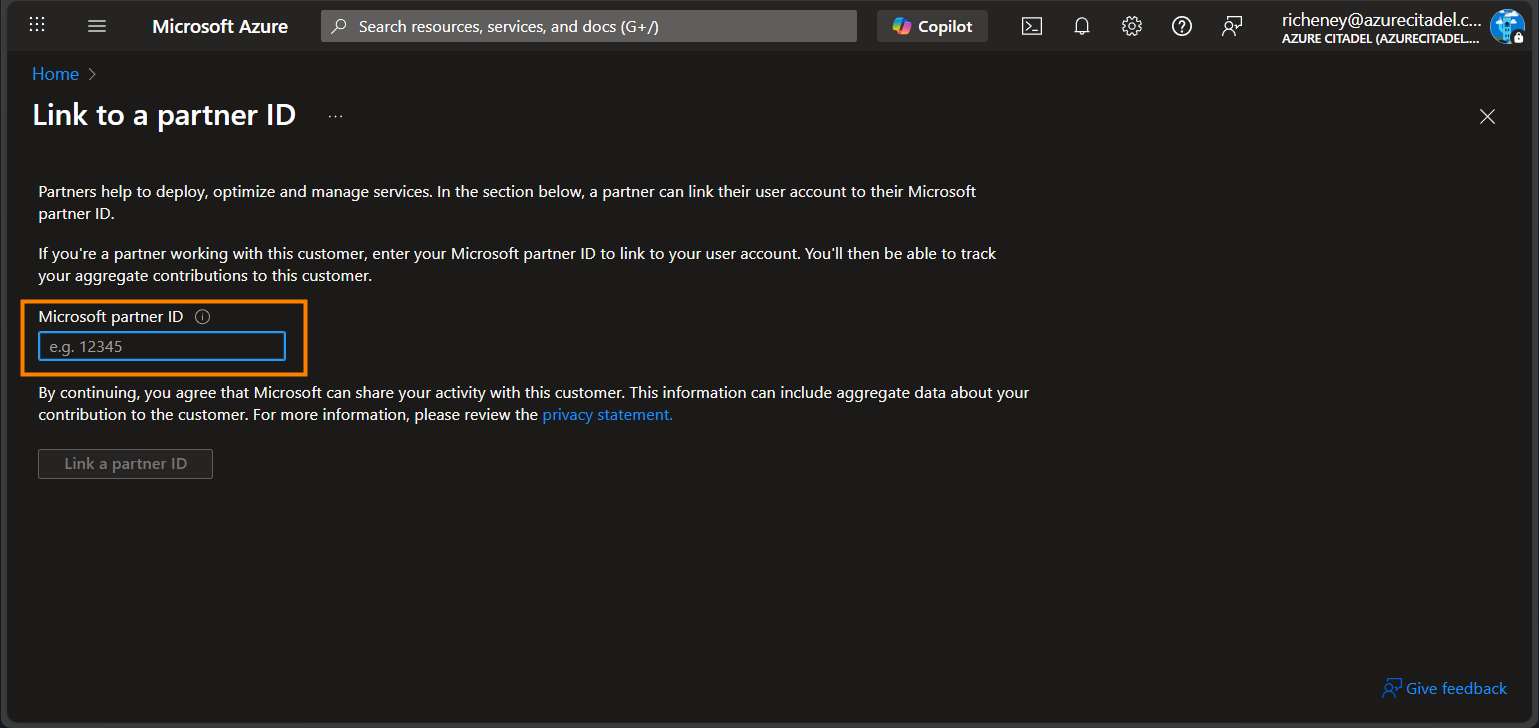Focus the Search resources, services, and docs box
This screenshot has height=728, width=1539.
click(589, 26)
